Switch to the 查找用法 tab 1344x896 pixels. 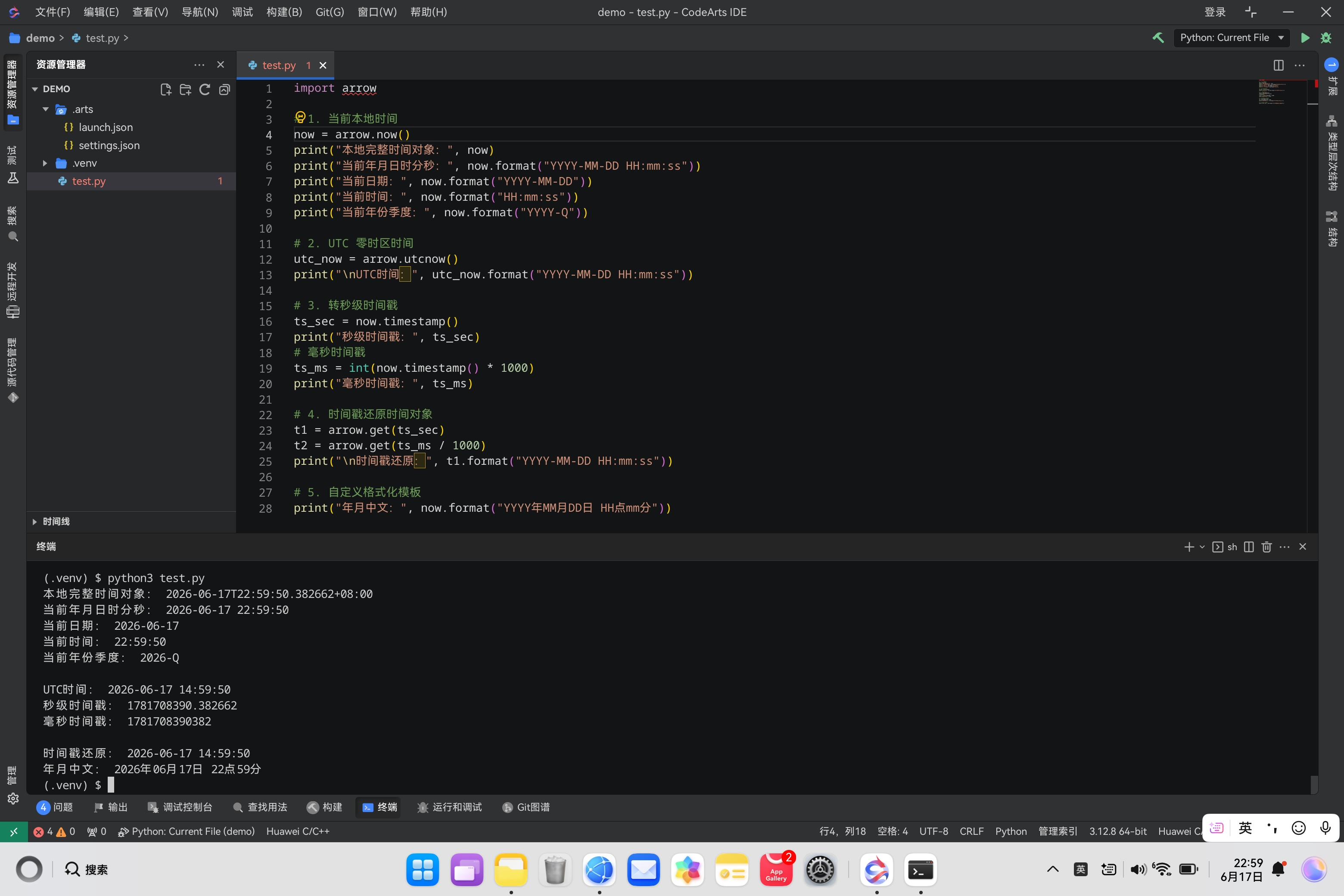pyautogui.click(x=260, y=807)
